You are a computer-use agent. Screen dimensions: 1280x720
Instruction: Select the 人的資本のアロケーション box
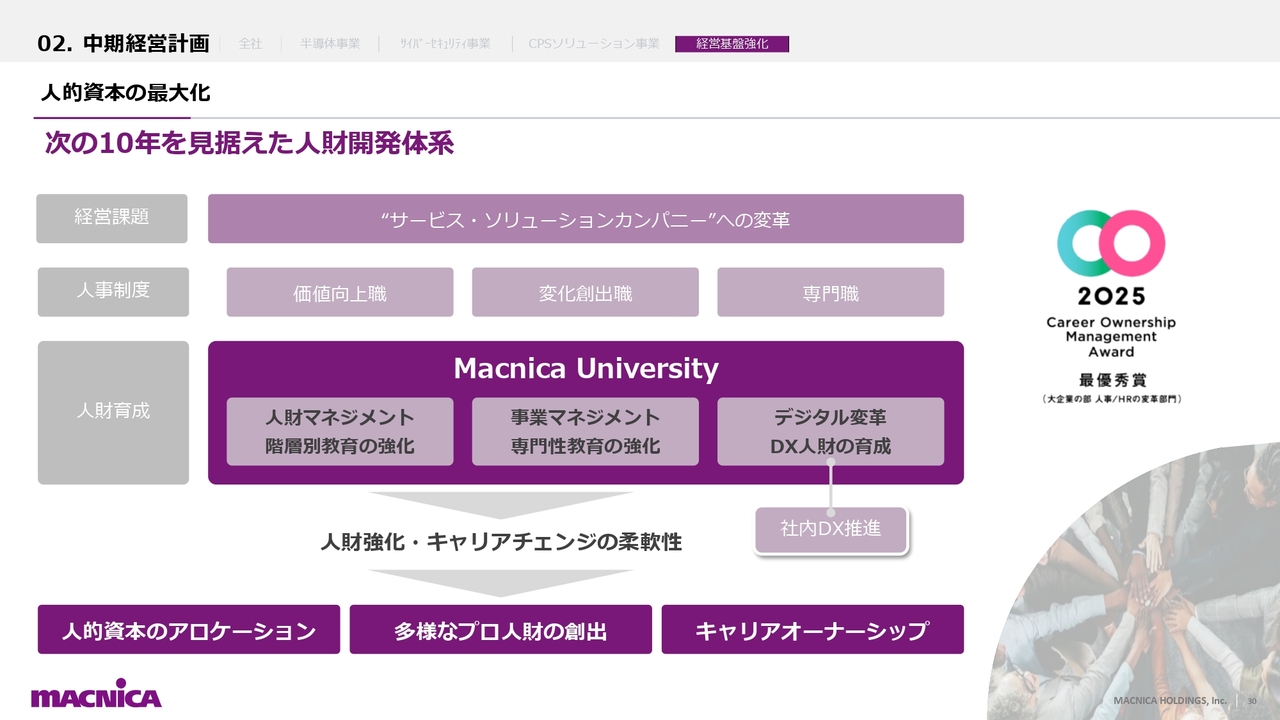(189, 630)
